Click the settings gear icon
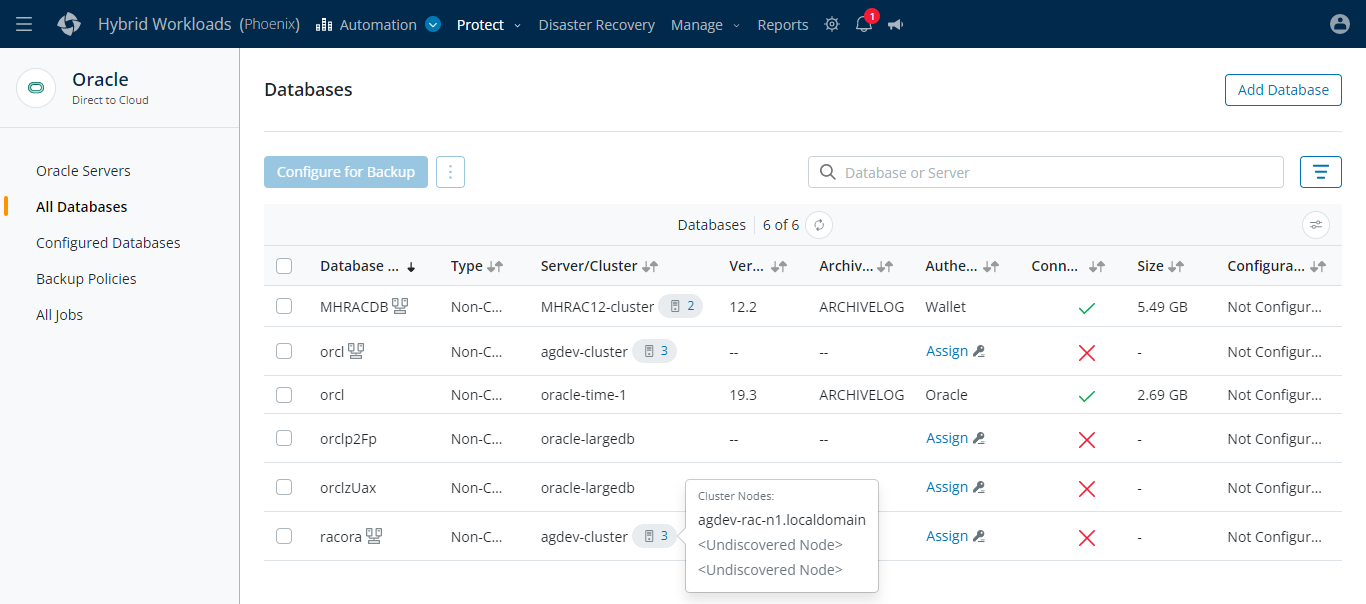This screenshot has width=1366, height=604. pos(832,24)
